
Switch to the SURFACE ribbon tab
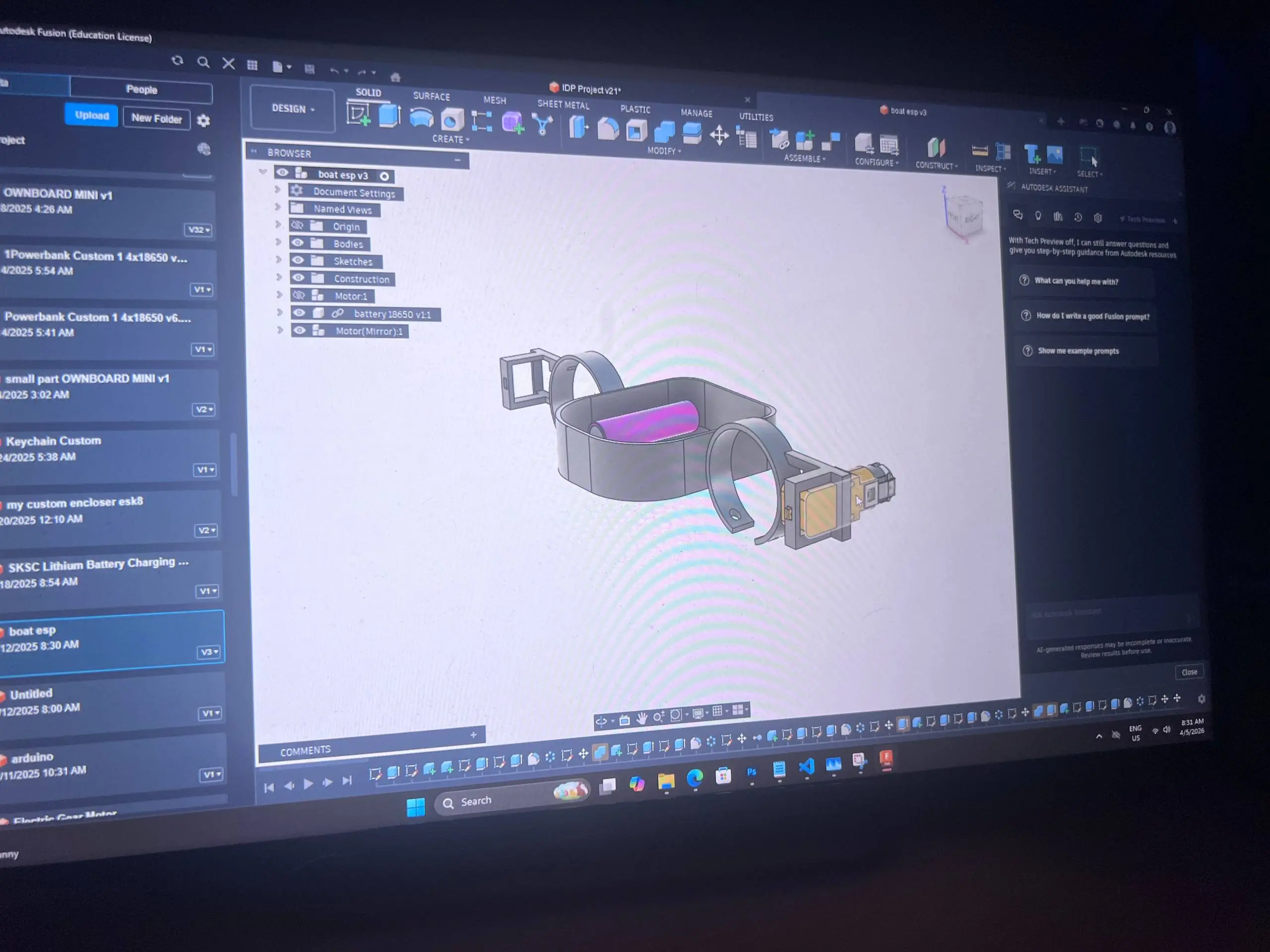click(x=431, y=96)
